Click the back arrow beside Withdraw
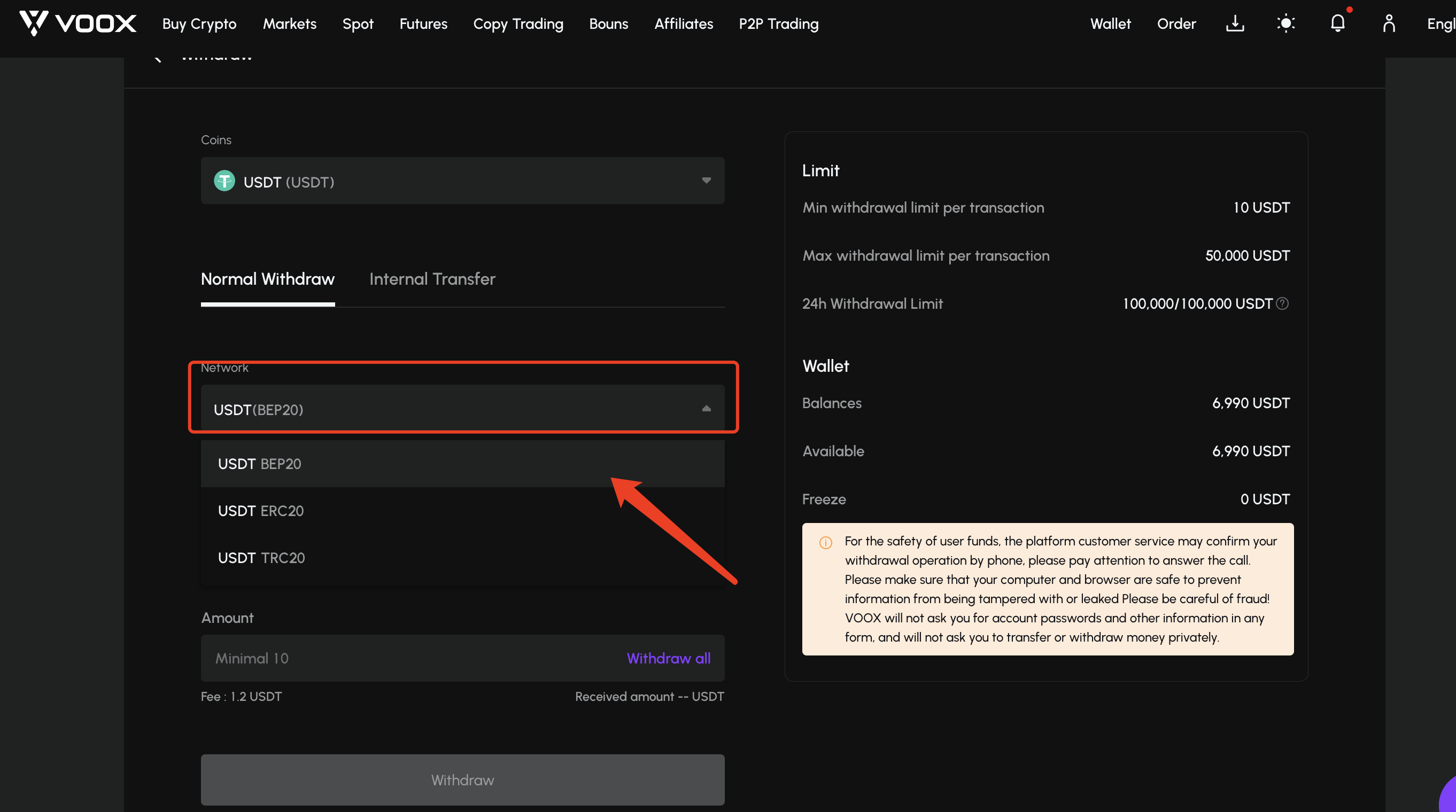Screen dimensions: 1456x812 click(158, 57)
